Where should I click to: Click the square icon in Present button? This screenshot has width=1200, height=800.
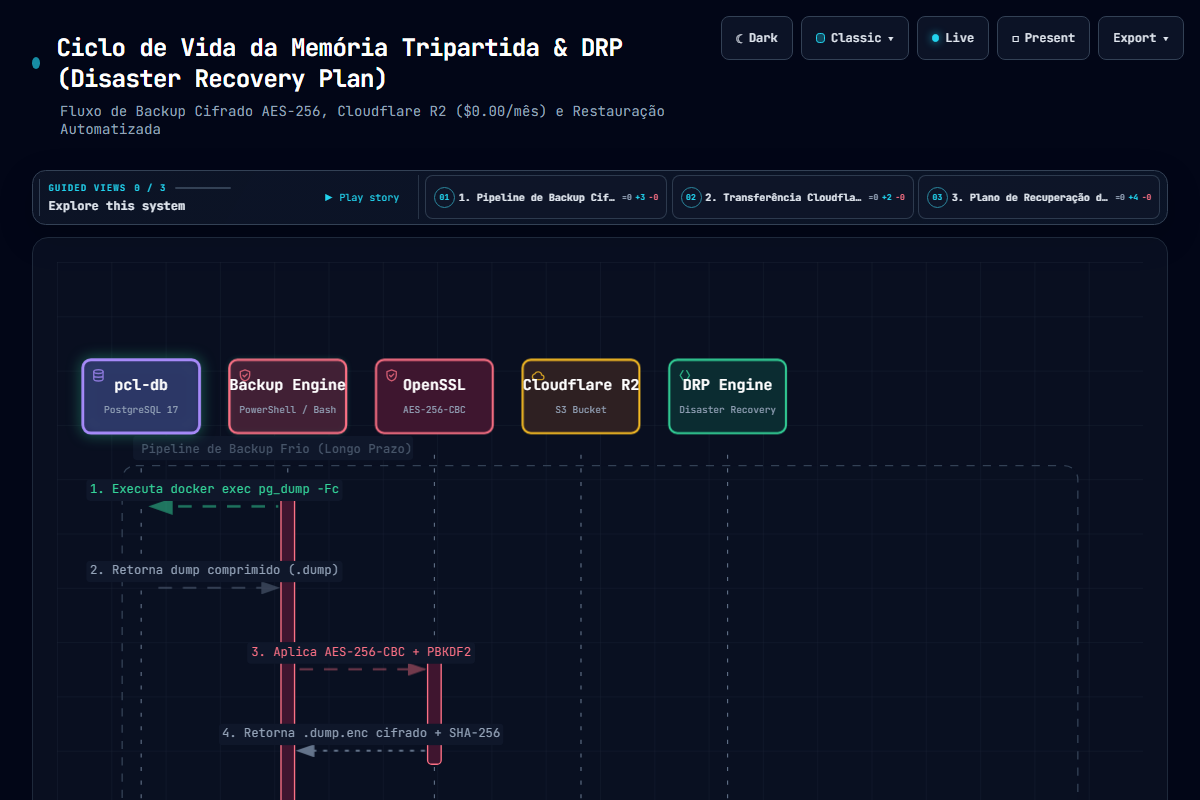(x=1016, y=39)
